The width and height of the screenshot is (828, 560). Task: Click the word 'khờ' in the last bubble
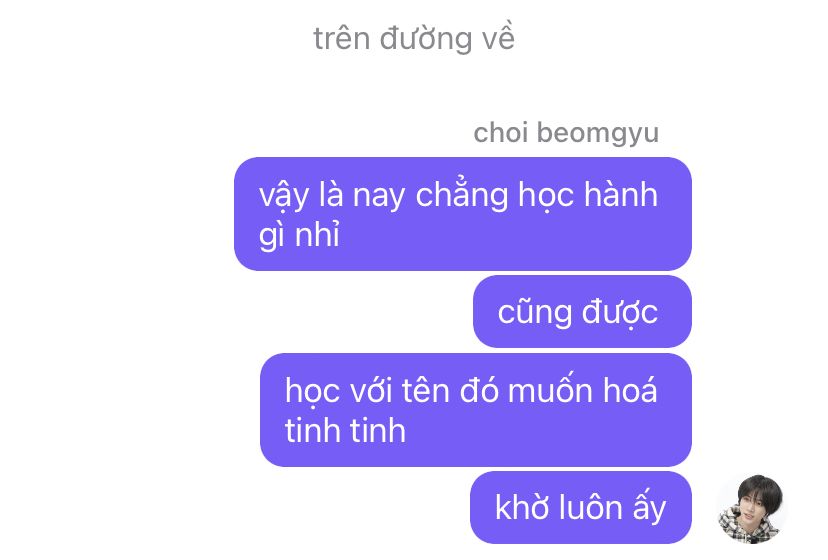tap(522, 506)
